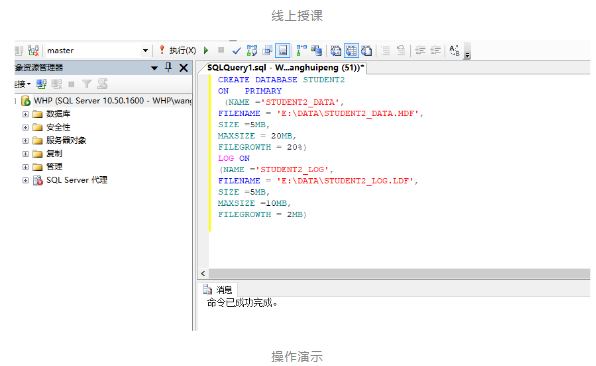Open the 连接 connect dropdown
Image resolution: width=596 pixels, height=366 pixels.
tap(23, 84)
